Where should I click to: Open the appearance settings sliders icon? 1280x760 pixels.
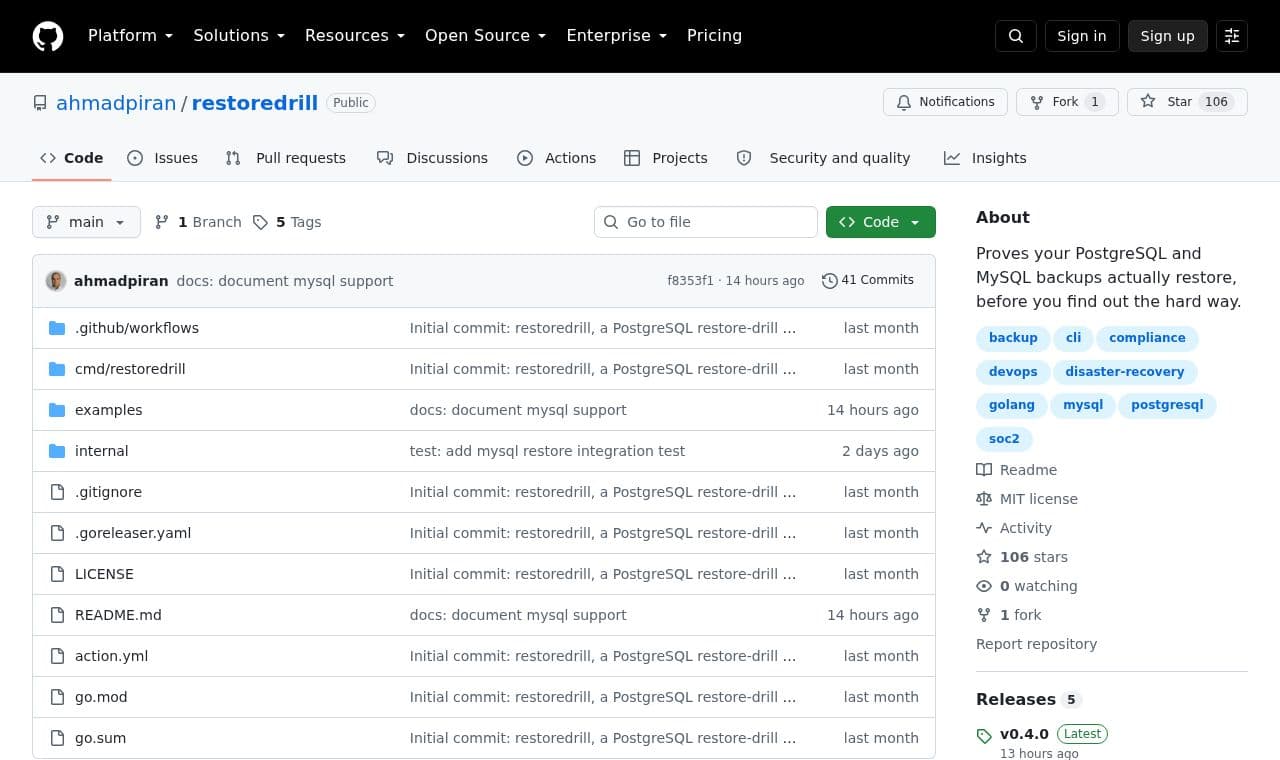coord(1232,36)
